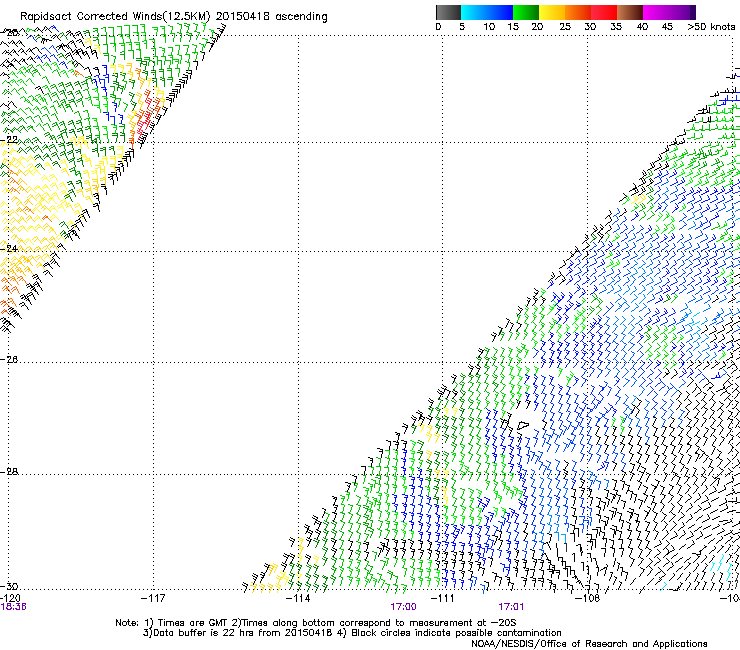The height and width of the screenshot is (650, 740).
Task: Click the legend label '35'
Action: pos(616,27)
